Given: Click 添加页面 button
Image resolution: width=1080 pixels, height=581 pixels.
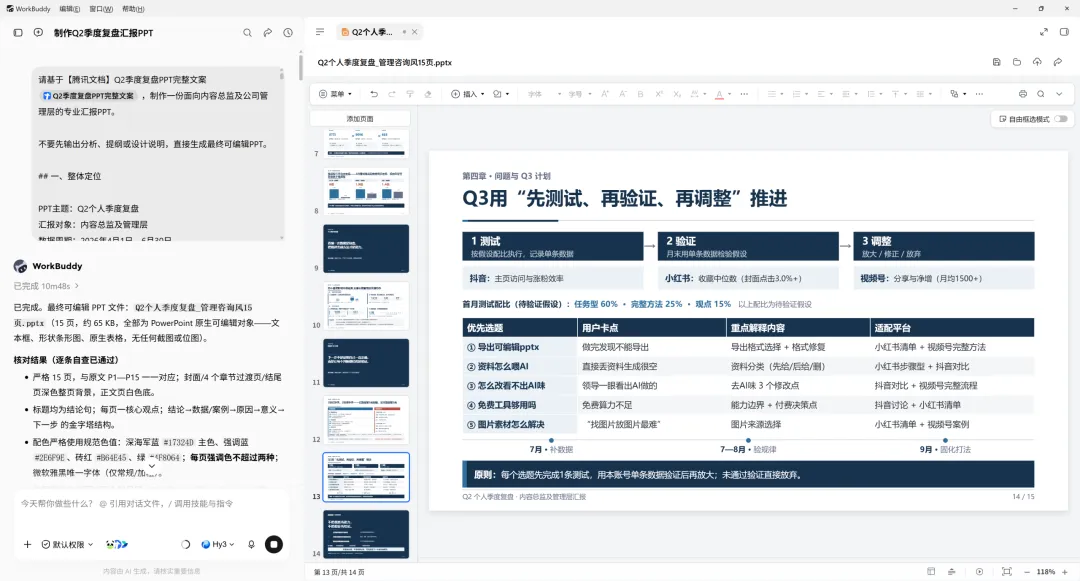Looking at the screenshot, I should click(360, 119).
